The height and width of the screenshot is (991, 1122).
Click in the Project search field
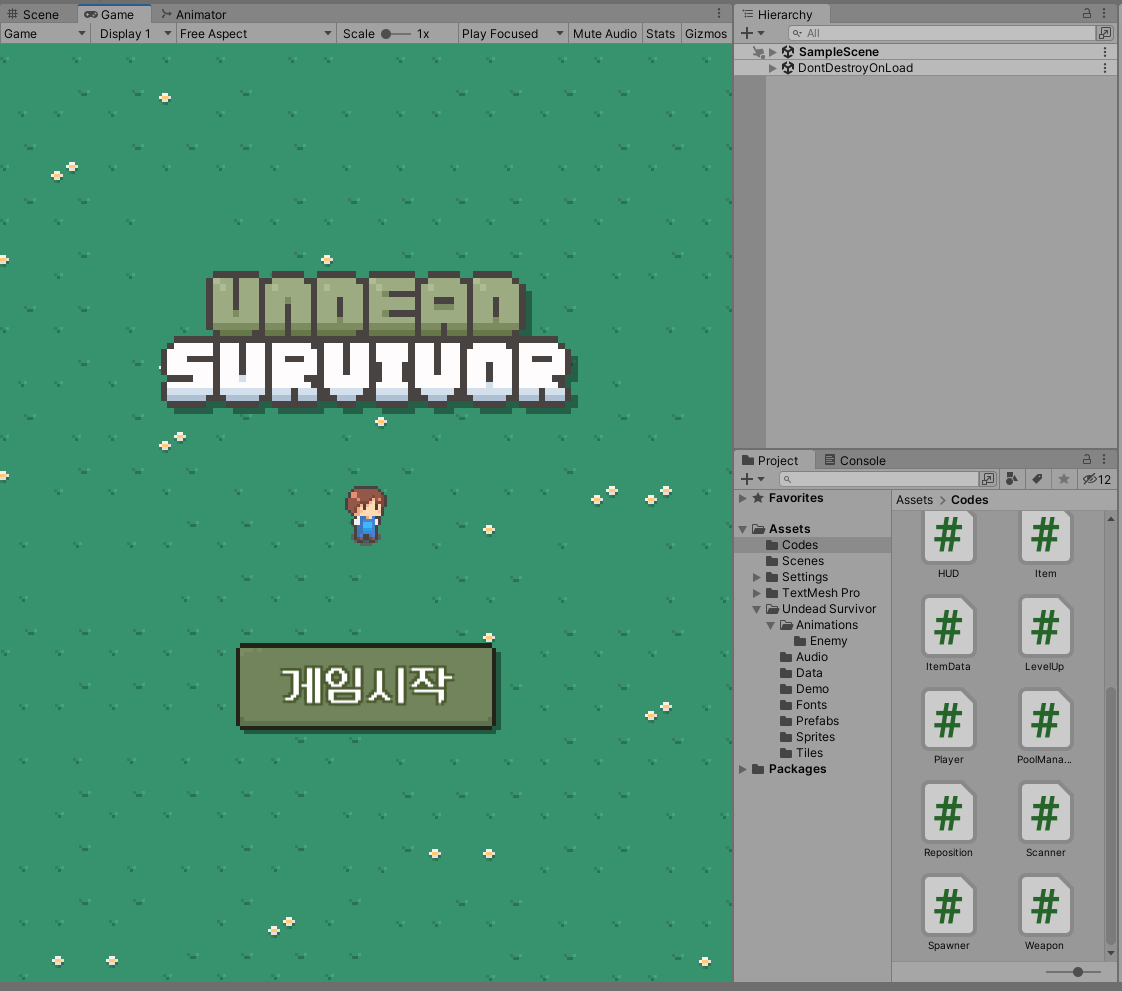[x=879, y=479]
